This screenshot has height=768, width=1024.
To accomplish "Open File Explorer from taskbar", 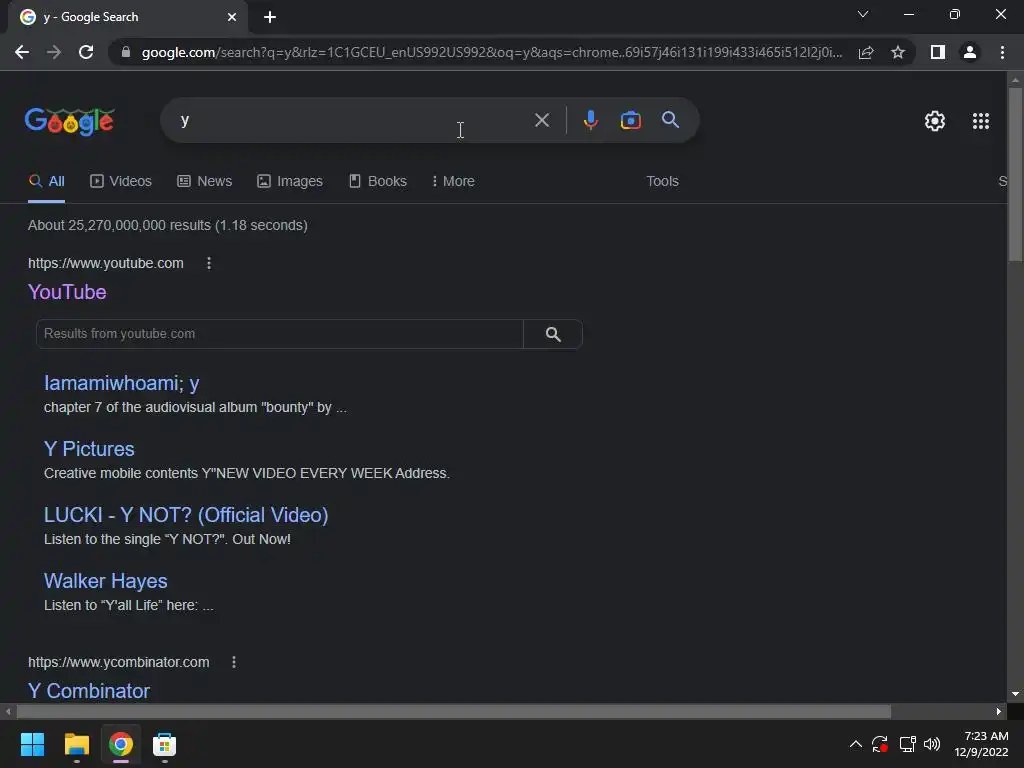I will (x=76, y=744).
